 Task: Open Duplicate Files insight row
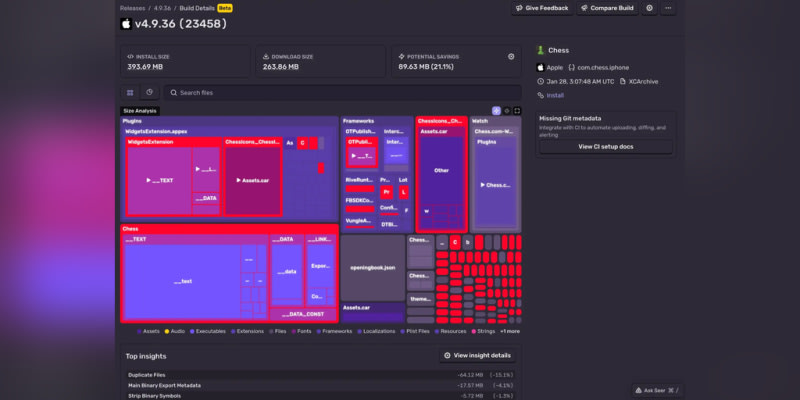click(321, 375)
